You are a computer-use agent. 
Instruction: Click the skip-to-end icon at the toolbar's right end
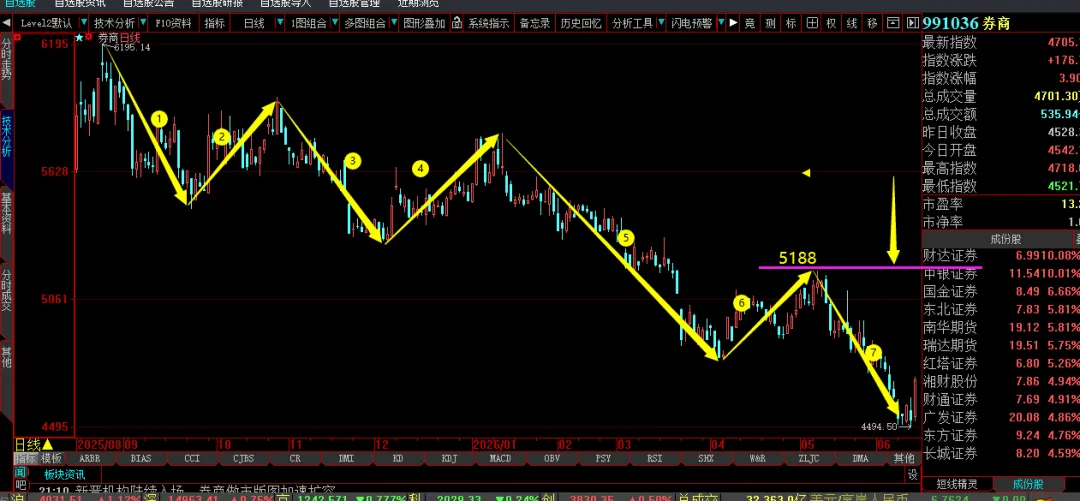tap(913, 23)
